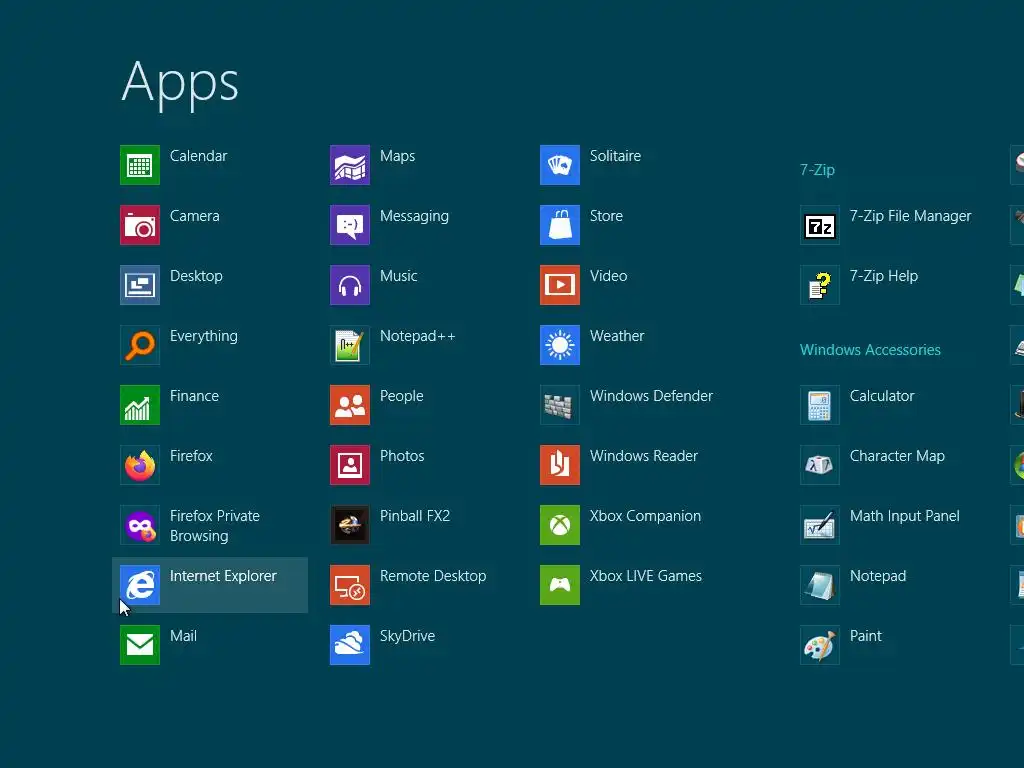Launch the Notepad icon
This screenshot has height=768, width=1024.
(820, 585)
